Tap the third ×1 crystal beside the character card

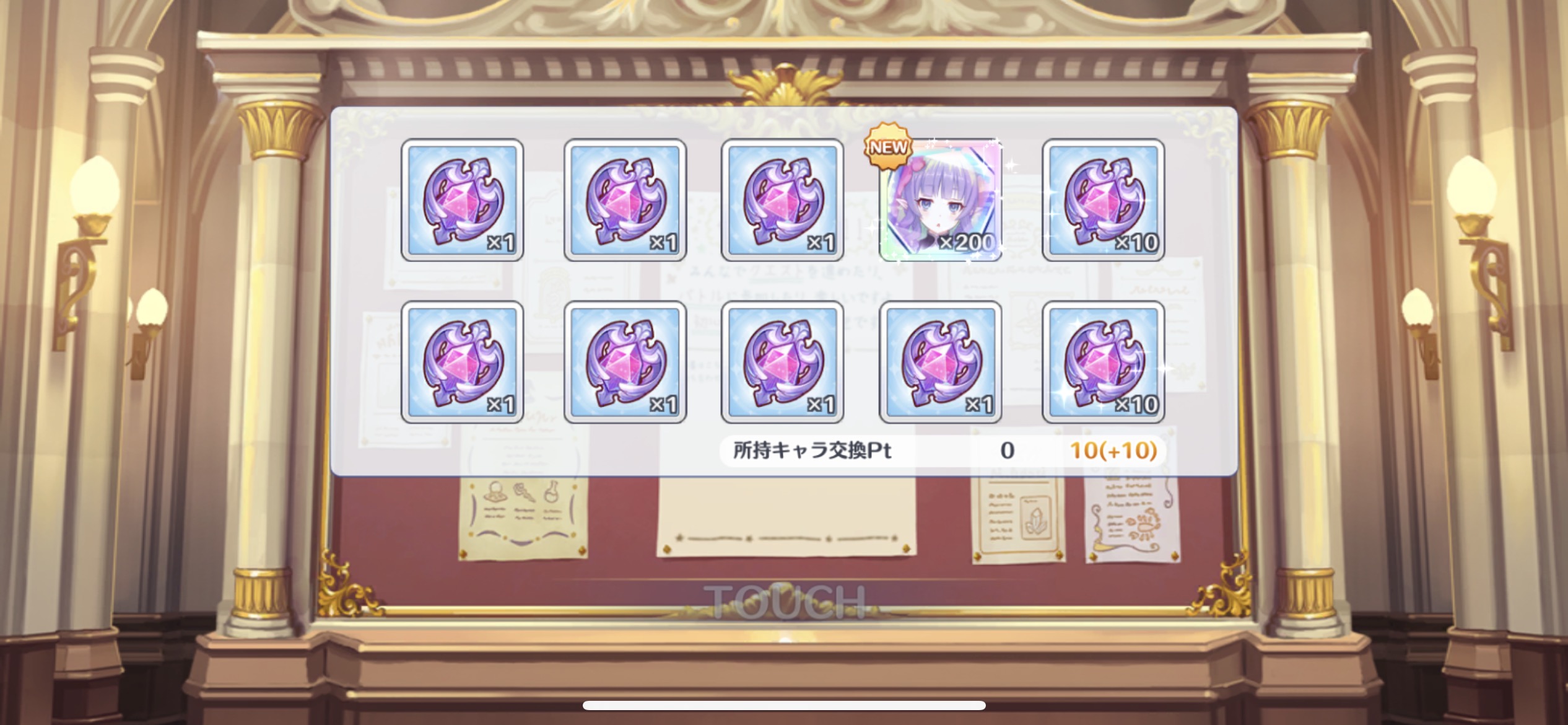click(x=782, y=200)
